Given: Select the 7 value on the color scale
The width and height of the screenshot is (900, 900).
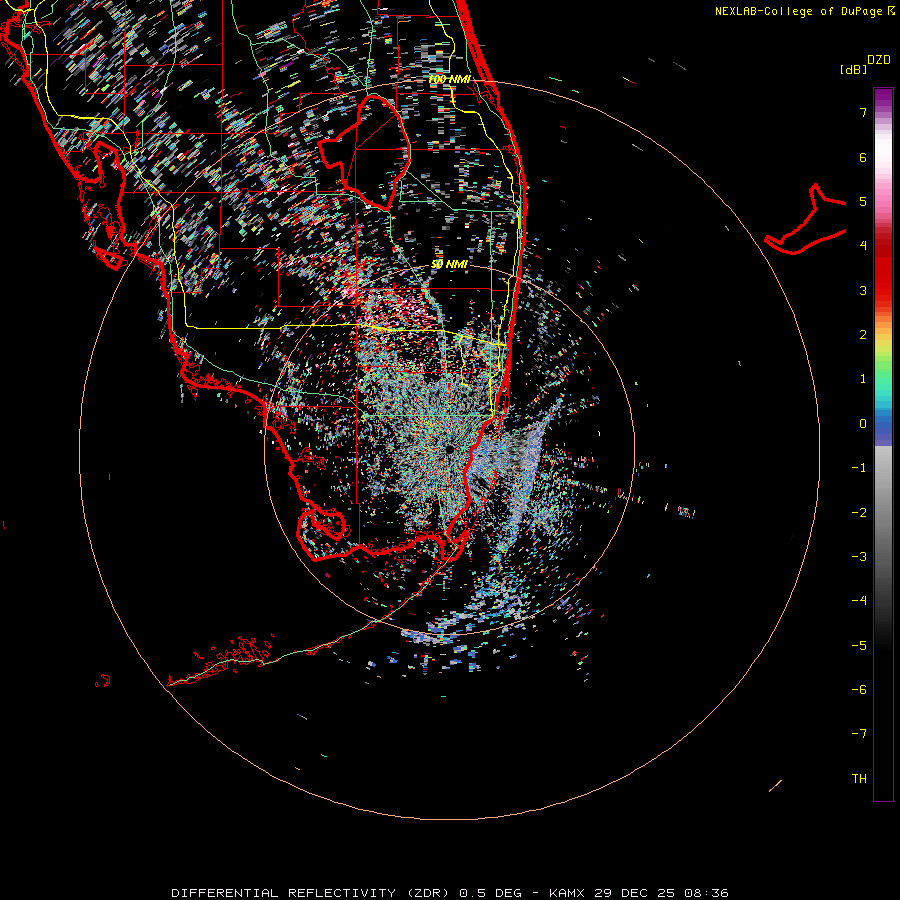Looking at the screenshot, I should tap(863, 112).
